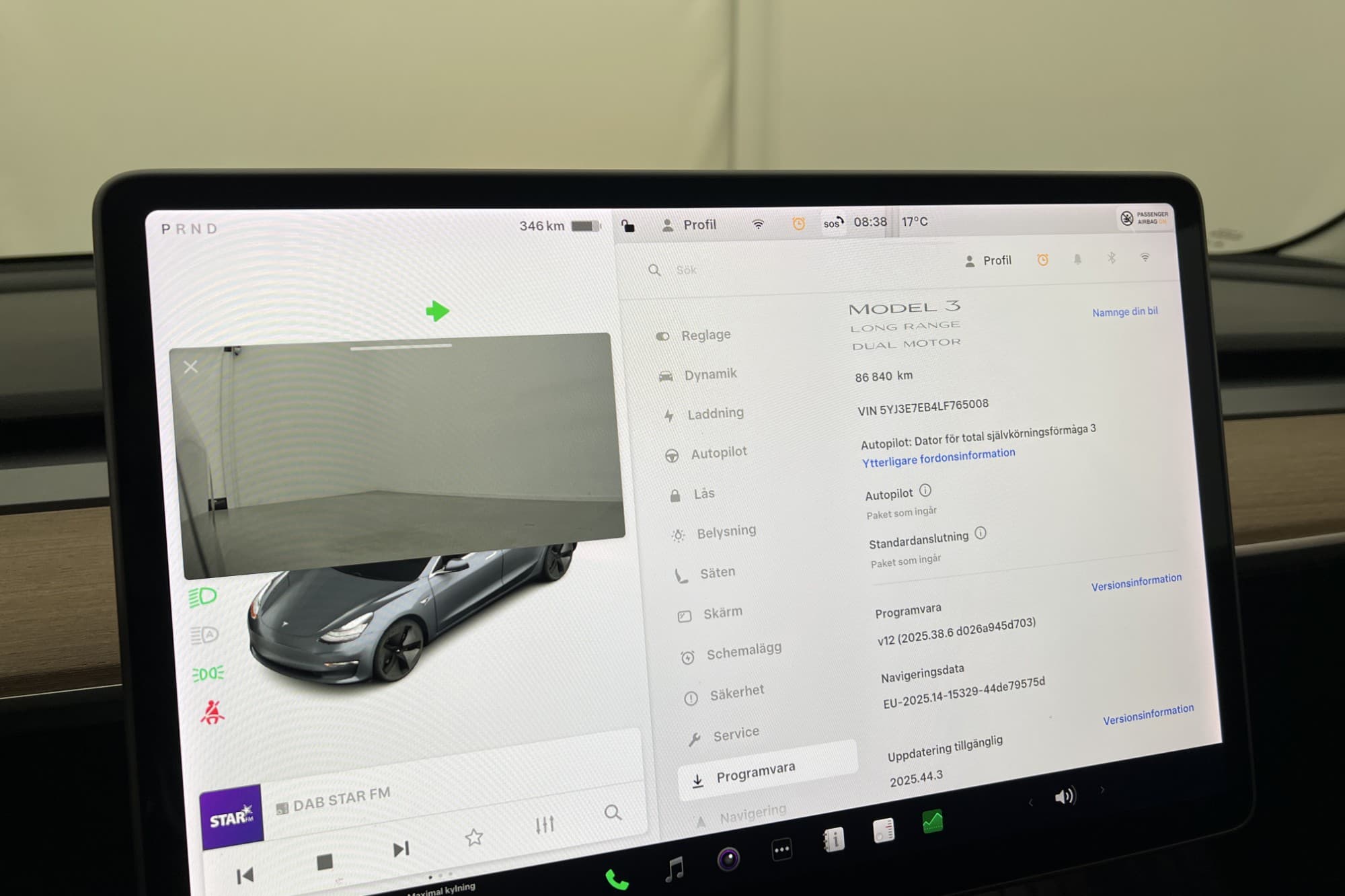The height and width of the screenshot is (896, 1345).
Task: Toggle auto high beam icon
Action: (204, 635)
